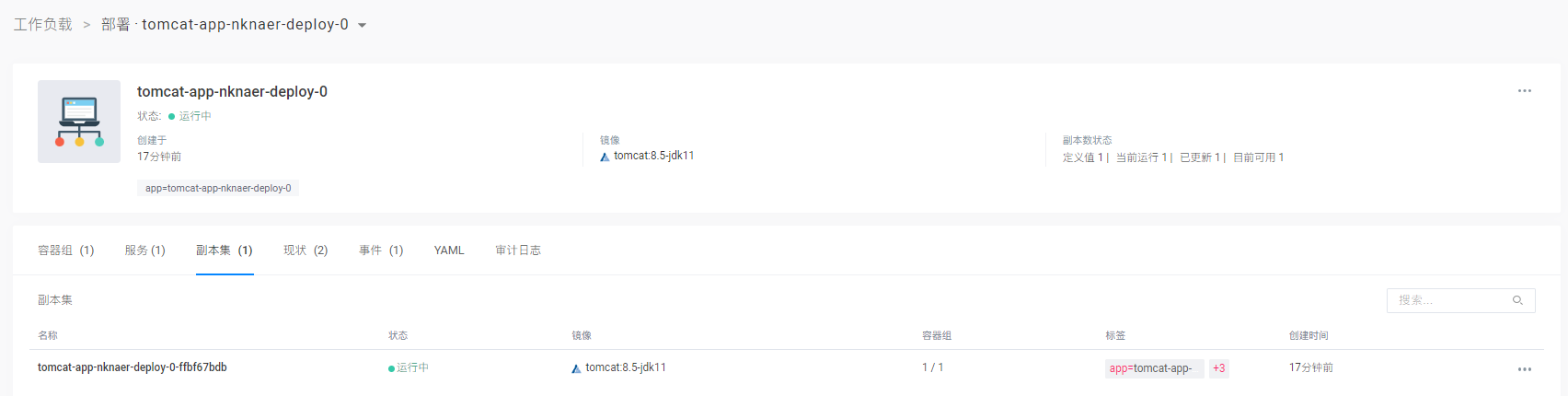This screenshot has width=1568, height=396.
Task: Open replica set tomcat-app-nknaer-deploy-0-ffbf67bdb
Action: click(x=133, y=367)
